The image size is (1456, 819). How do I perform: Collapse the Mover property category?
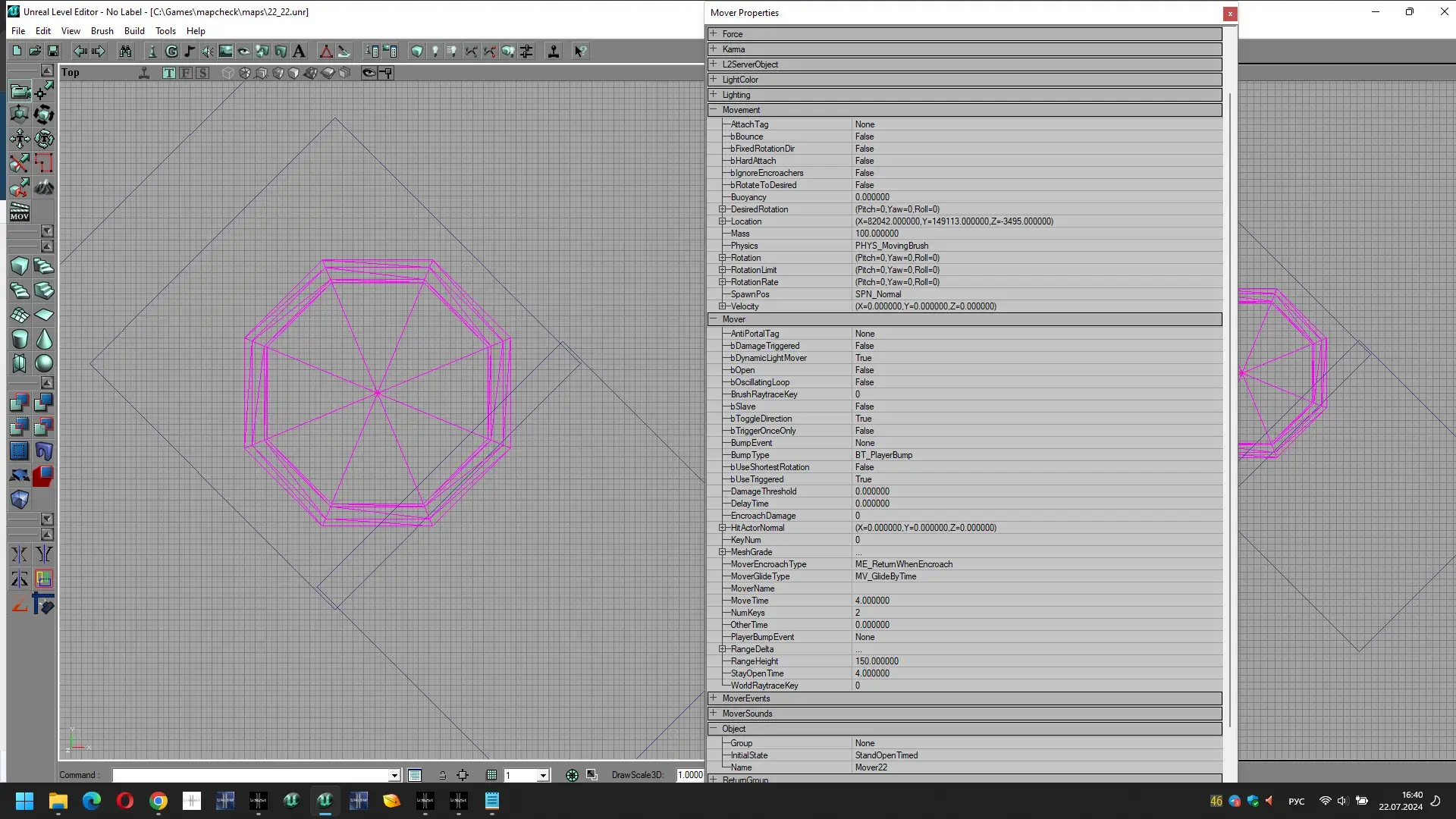[714, 319]
